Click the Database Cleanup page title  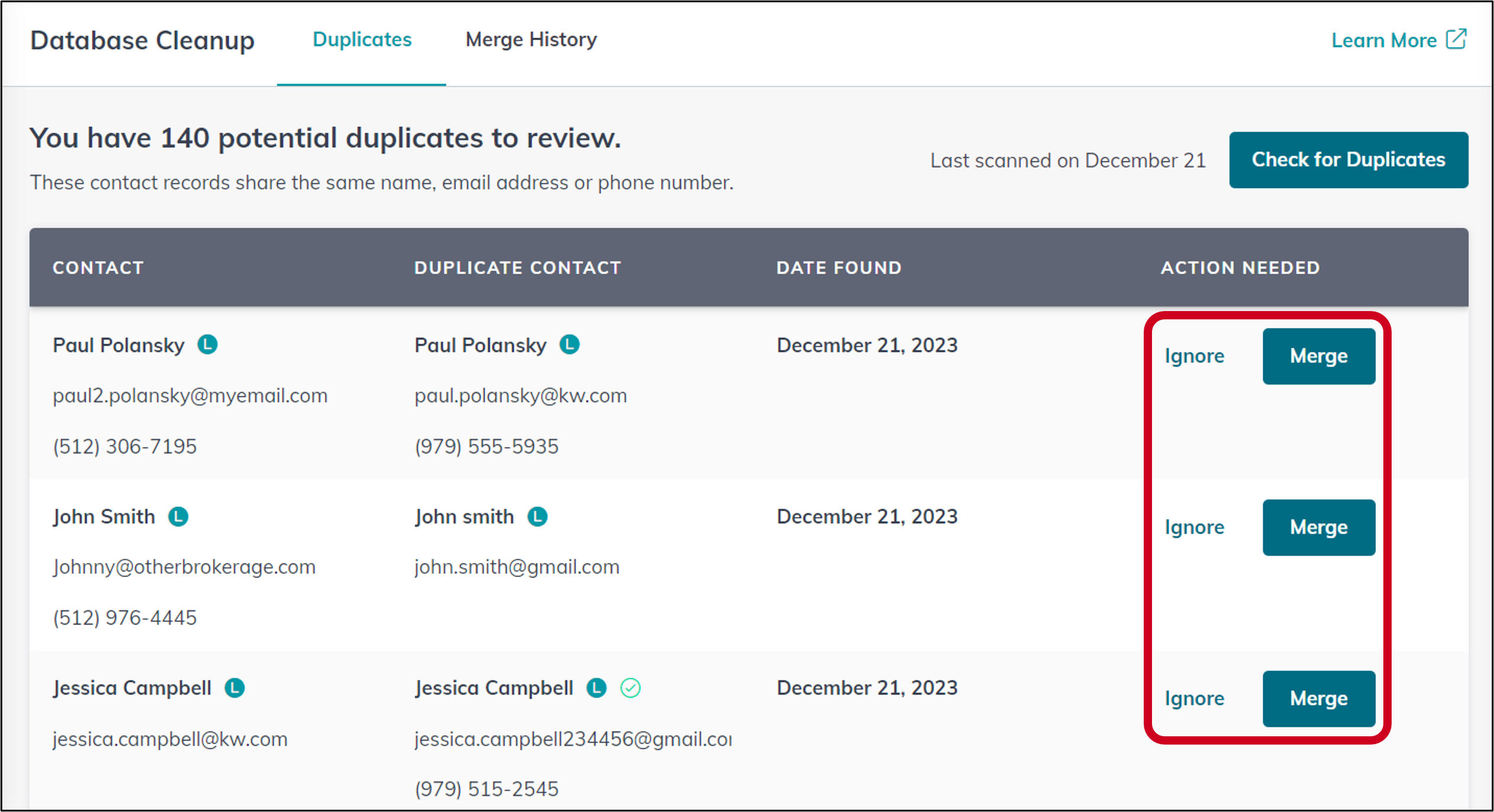pyautogui.click(x=142, y=41)
